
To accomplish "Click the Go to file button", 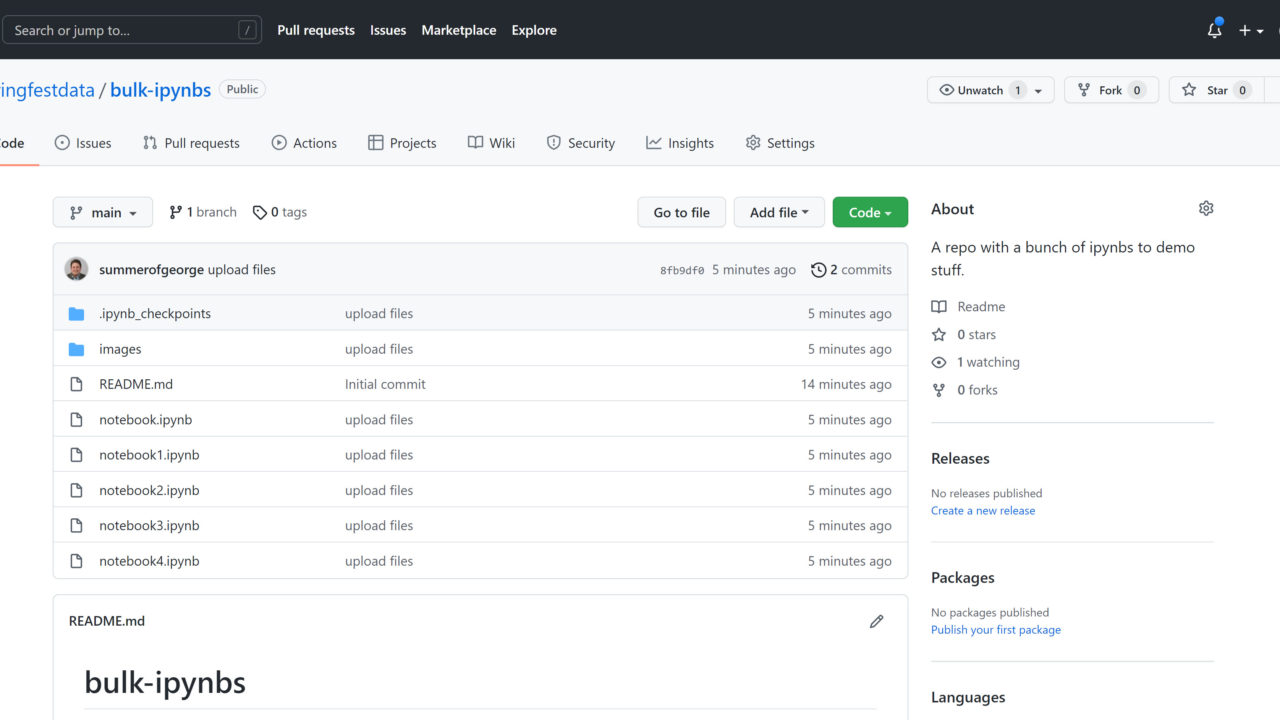I will [681, 212].
